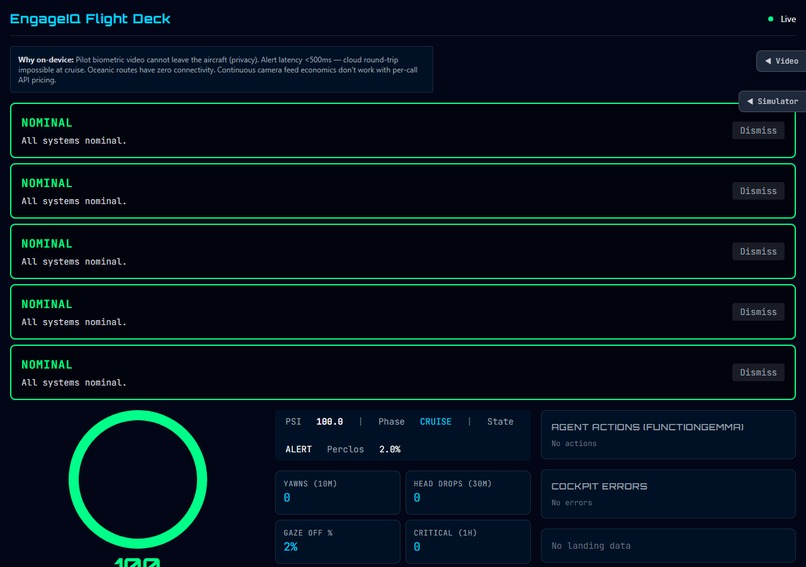Click the Agent Actions (FunctionGemma) heading
Screen dimensions: 806x567
(647, 427)
